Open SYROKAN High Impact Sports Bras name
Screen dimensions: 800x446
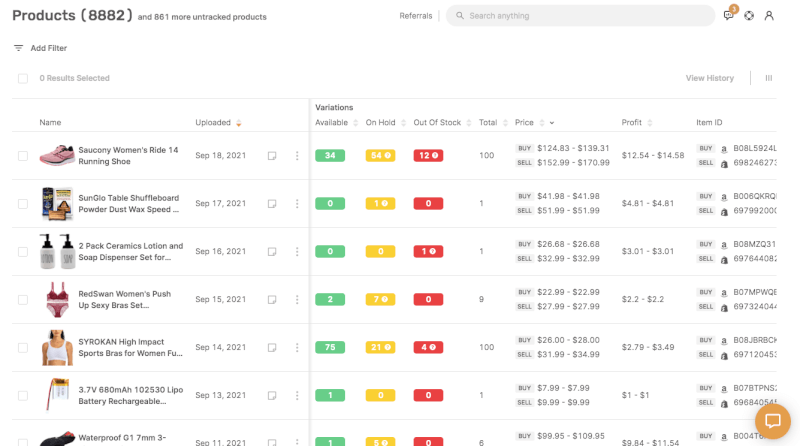coord(130,348)
